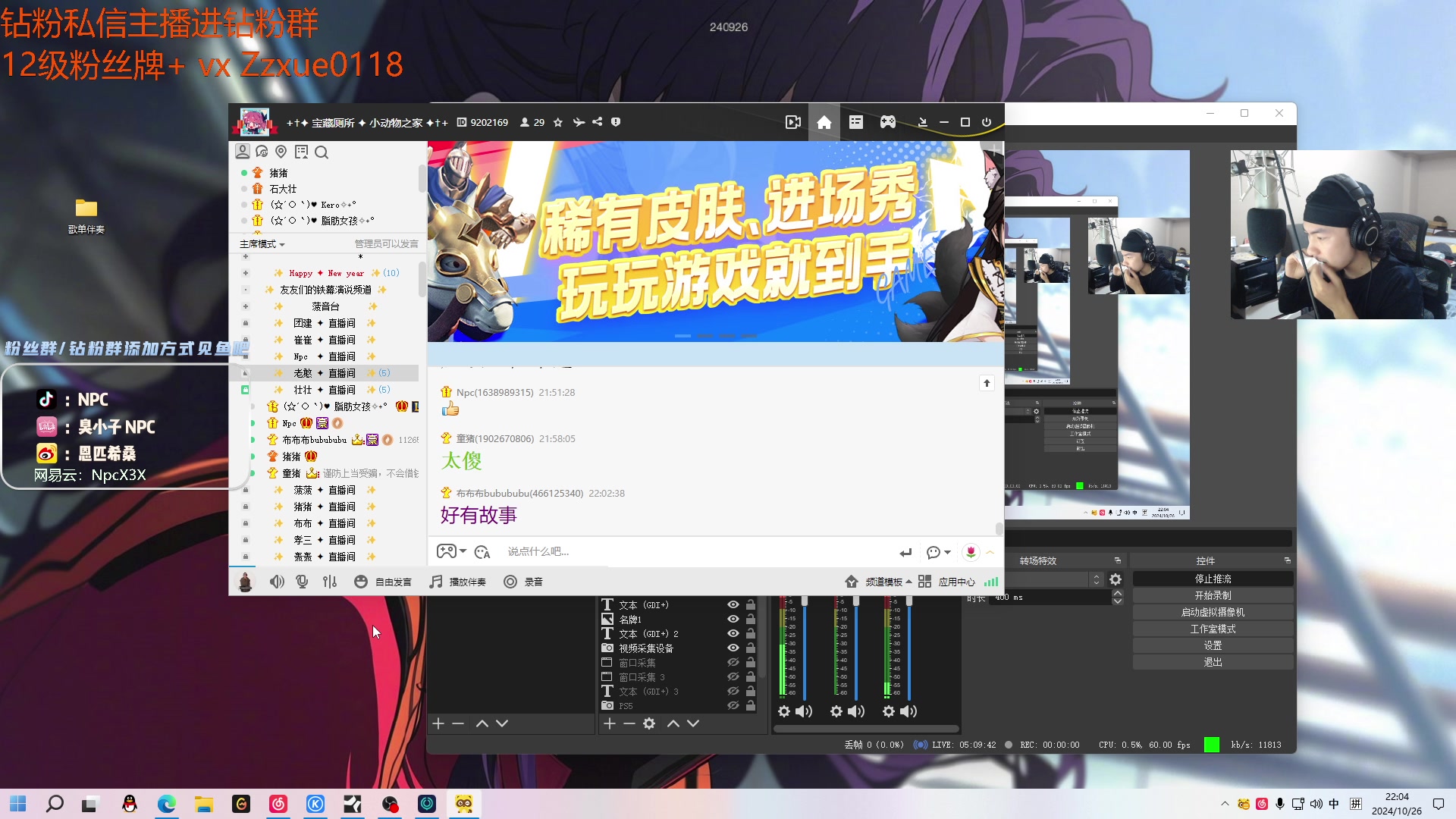The width and height of the screenshot is (1456, 819).
Task: Click the flower gift icon in chat input
Action: (x=971, y=552)
